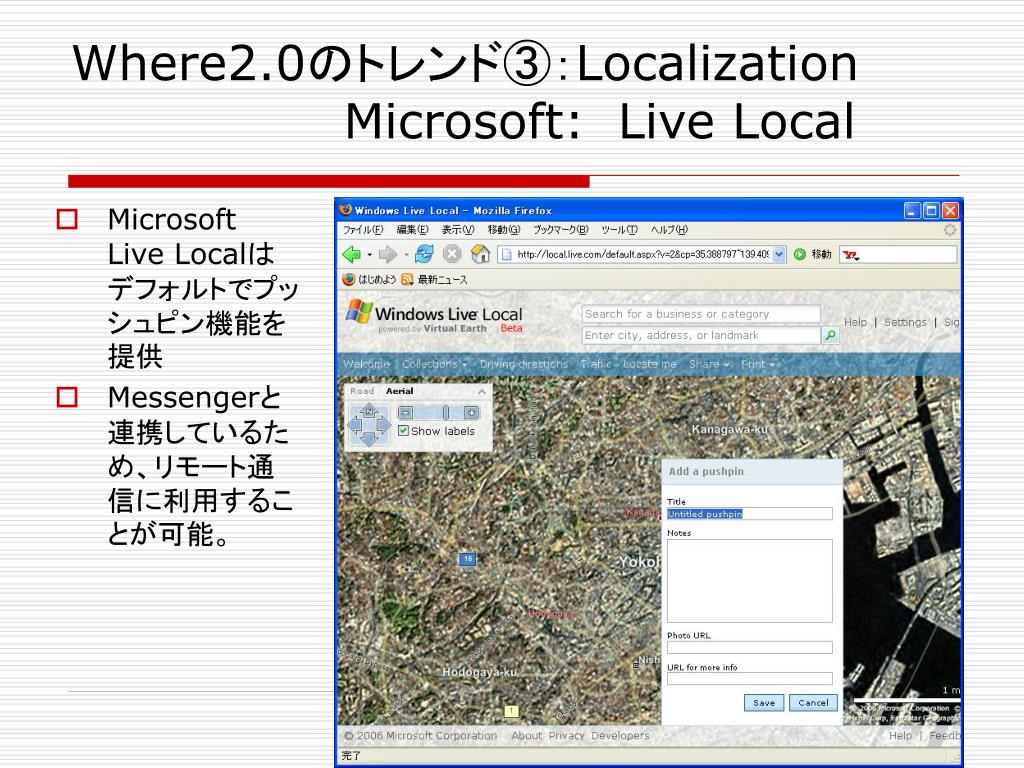This screenshot has width=1024, height=768.
Task: Open the address bar URL dropdown
Action: coord(779,255)
